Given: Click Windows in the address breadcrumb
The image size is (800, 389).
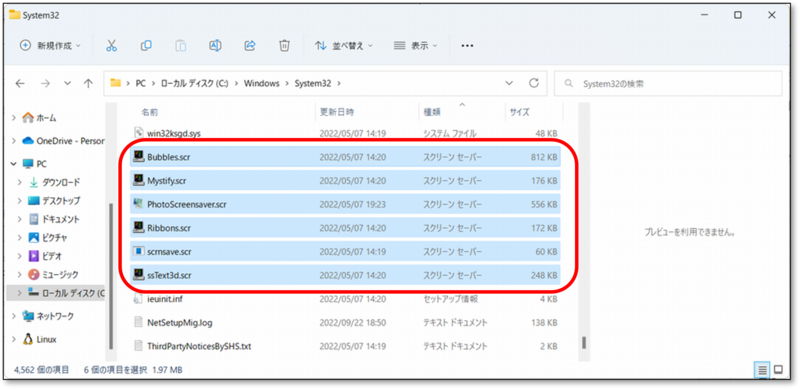Looking at the screenshot, I should 262,84.
